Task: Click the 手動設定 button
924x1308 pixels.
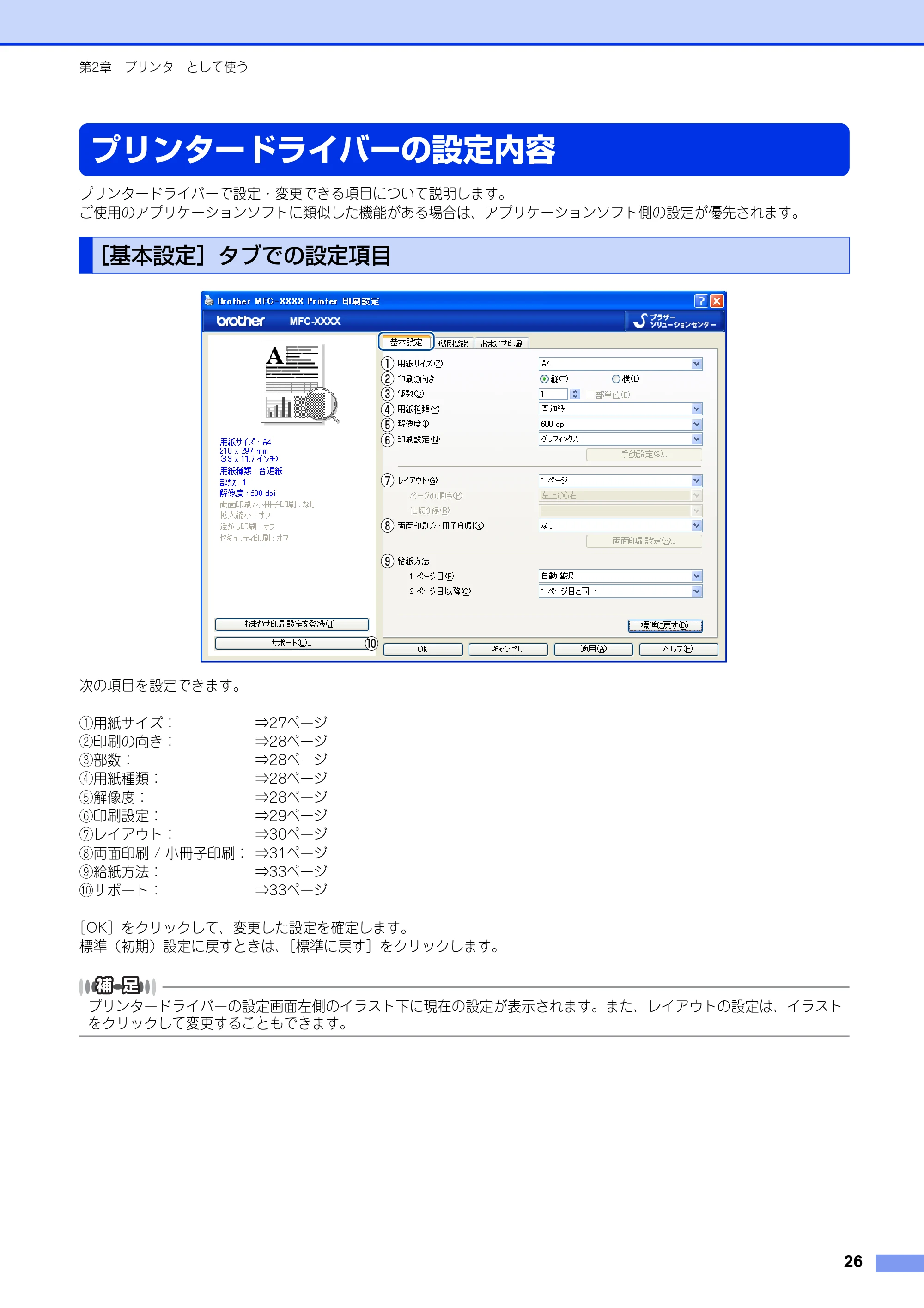Action: 644,455
